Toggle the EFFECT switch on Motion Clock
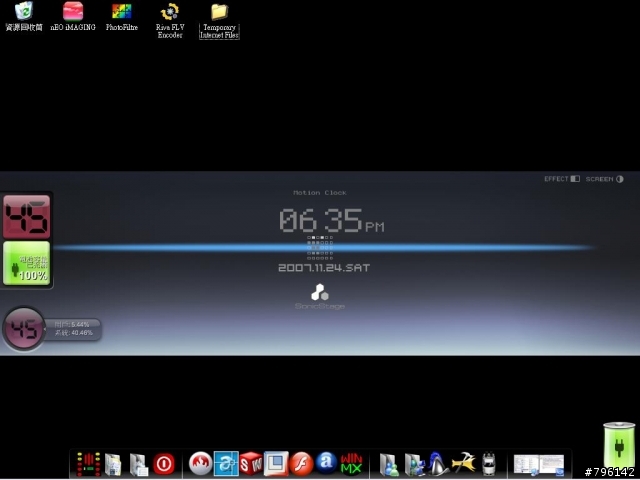This screenshot has width=640, height=480. (x=562, y=179)
